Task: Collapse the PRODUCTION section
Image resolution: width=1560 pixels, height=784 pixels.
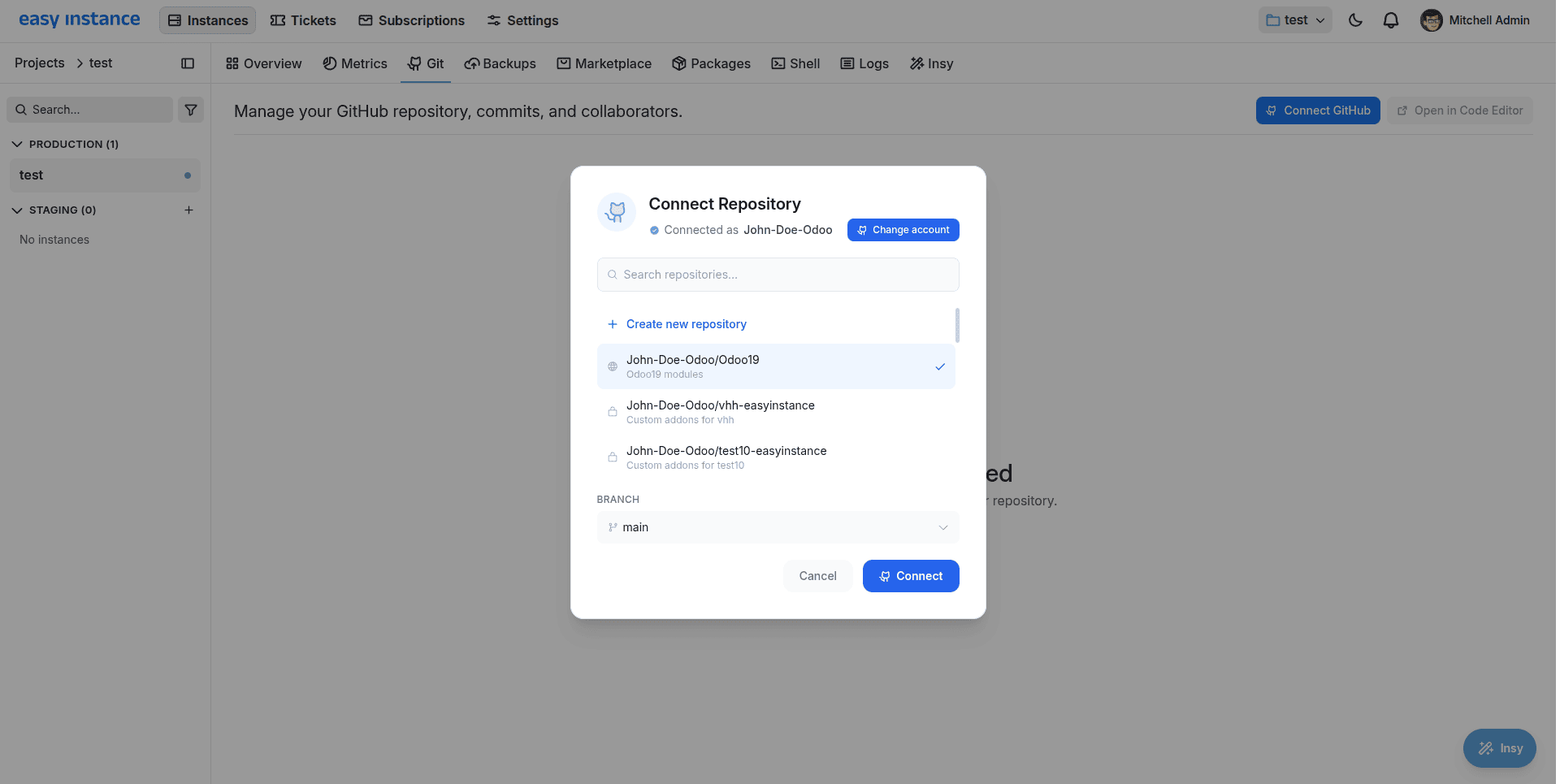Action: 65,144
